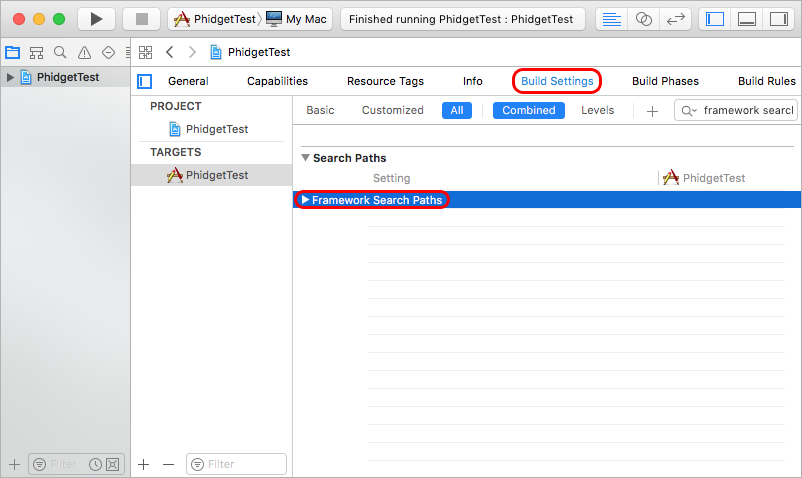802x478 pixels.
Task: Open the Issue navigator warning icon
Action: point(84,52)
